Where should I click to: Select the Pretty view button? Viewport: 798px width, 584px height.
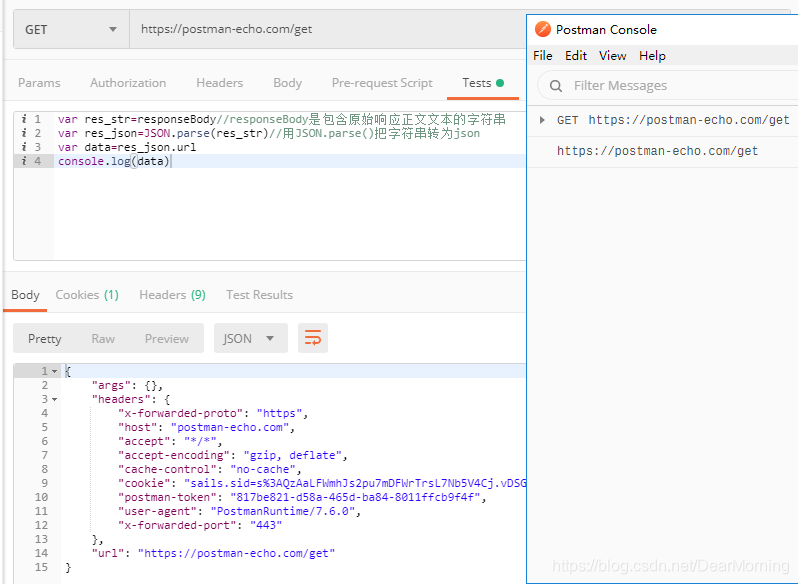(45, 339)
